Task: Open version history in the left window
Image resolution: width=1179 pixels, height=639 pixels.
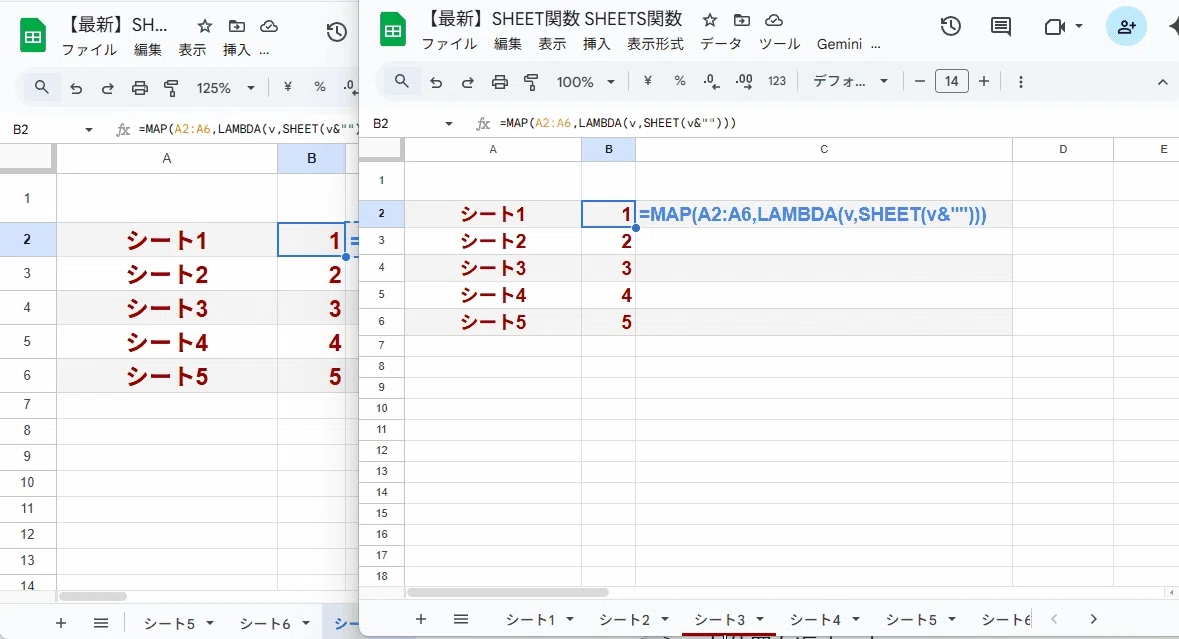Action: (337, 32)
